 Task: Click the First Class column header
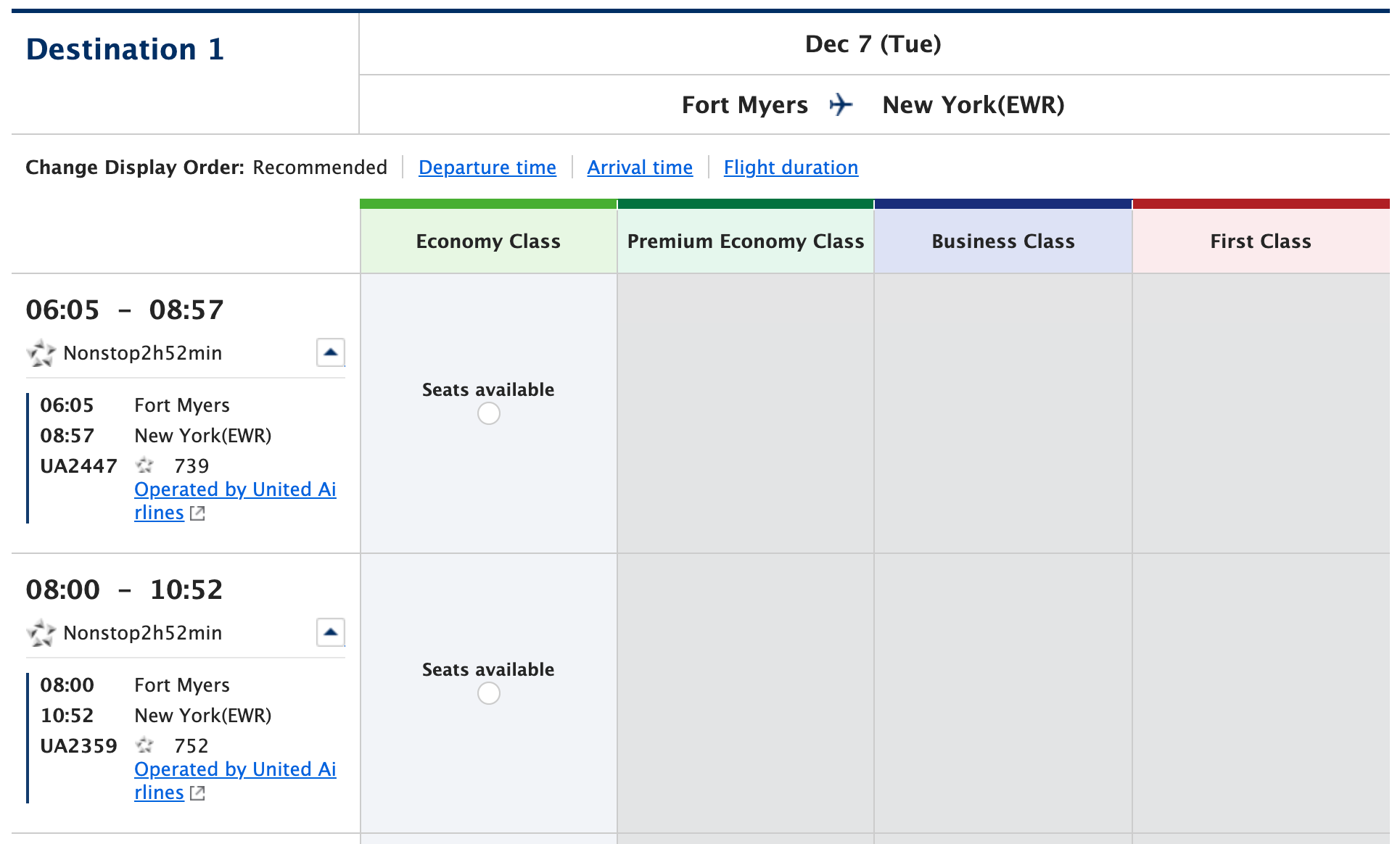[1261, 241]
